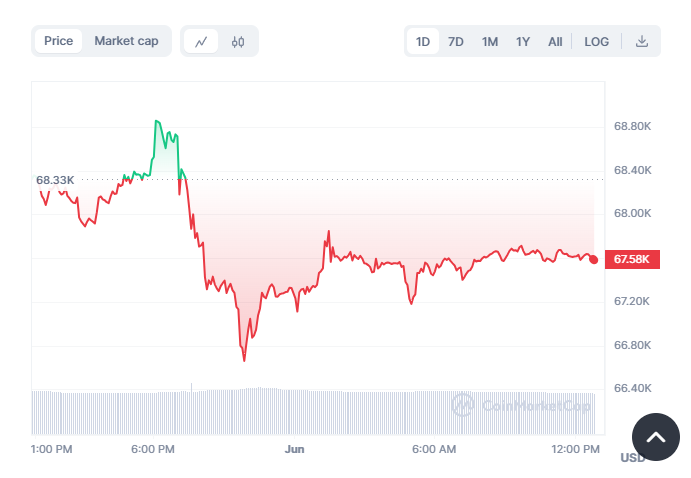Image resolution: width=691 pixels, height=478 pixels.
Task: Show All time price history
Action: [x=555, y=41]
